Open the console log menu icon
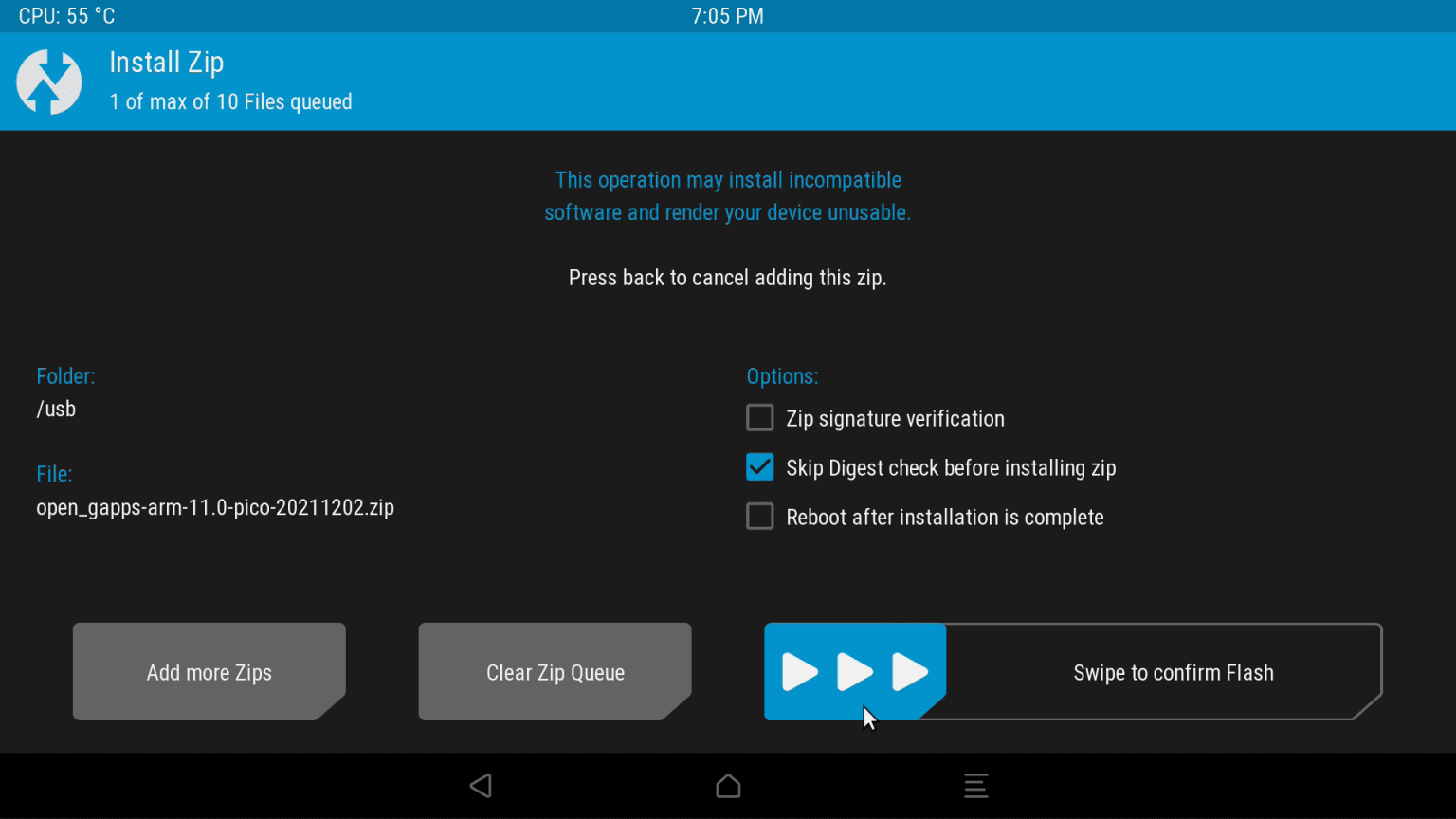Image resolution: width=1456 pixels, height=819 pixels. (x=975, y=786)
